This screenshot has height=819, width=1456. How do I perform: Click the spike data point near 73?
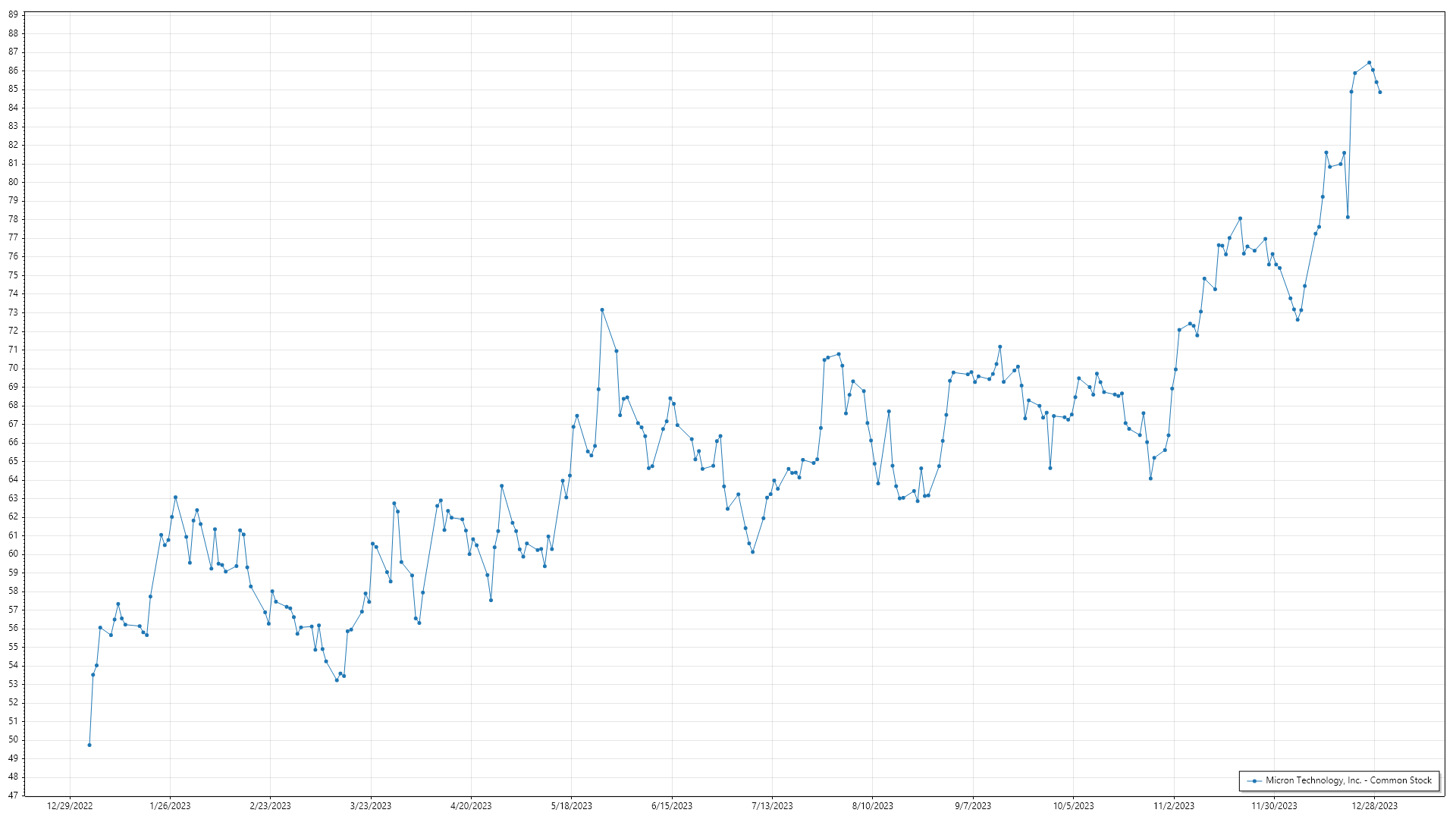point(602,310)
